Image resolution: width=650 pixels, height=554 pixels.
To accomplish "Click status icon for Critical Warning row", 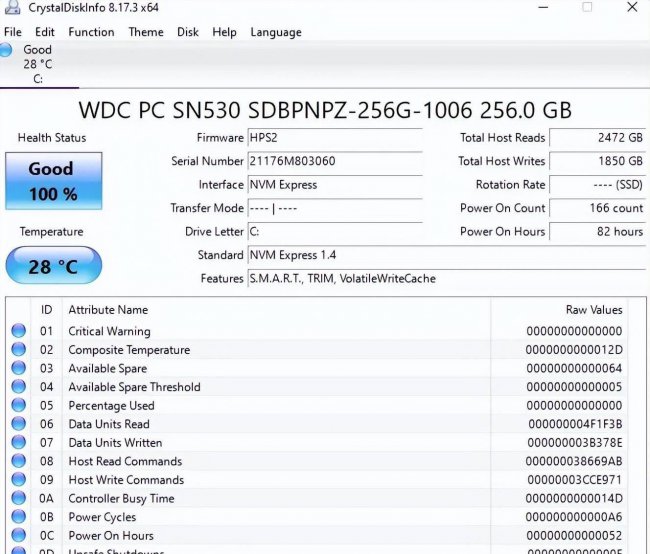I will click(x=18, y=331).
